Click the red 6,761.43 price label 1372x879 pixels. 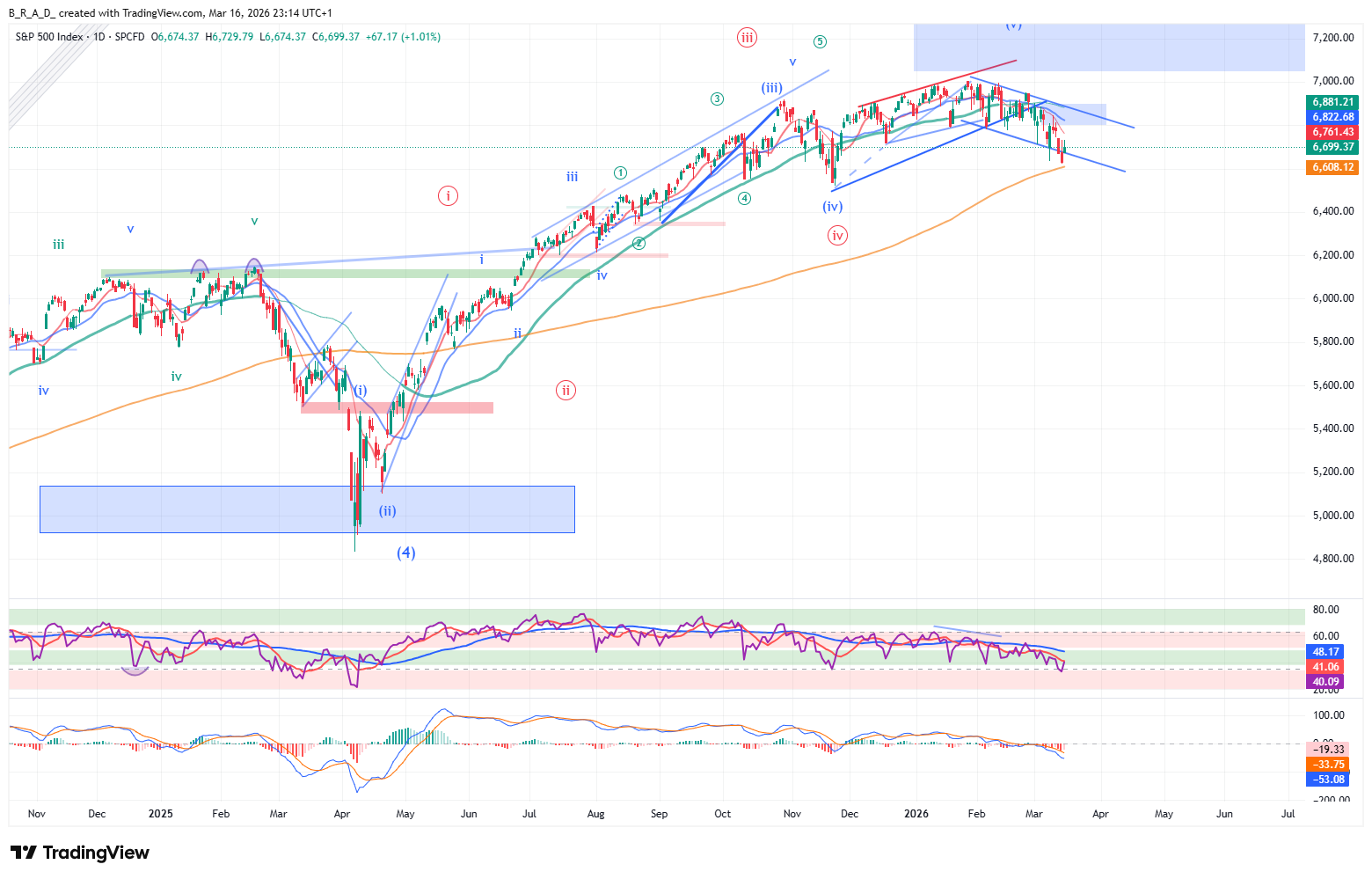click(x=1333, y=132)
